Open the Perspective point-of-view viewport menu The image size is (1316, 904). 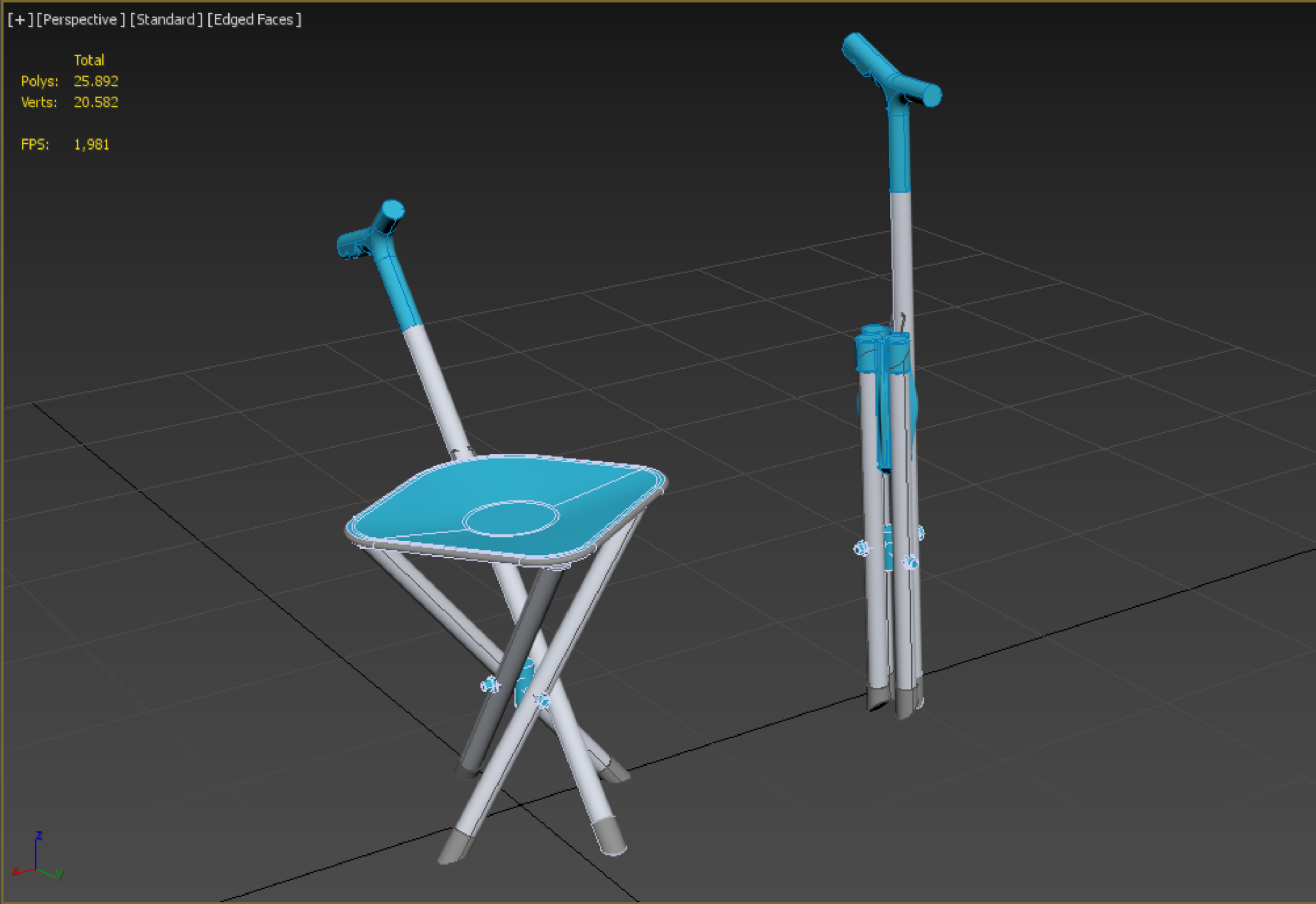[x=80, y=20]
